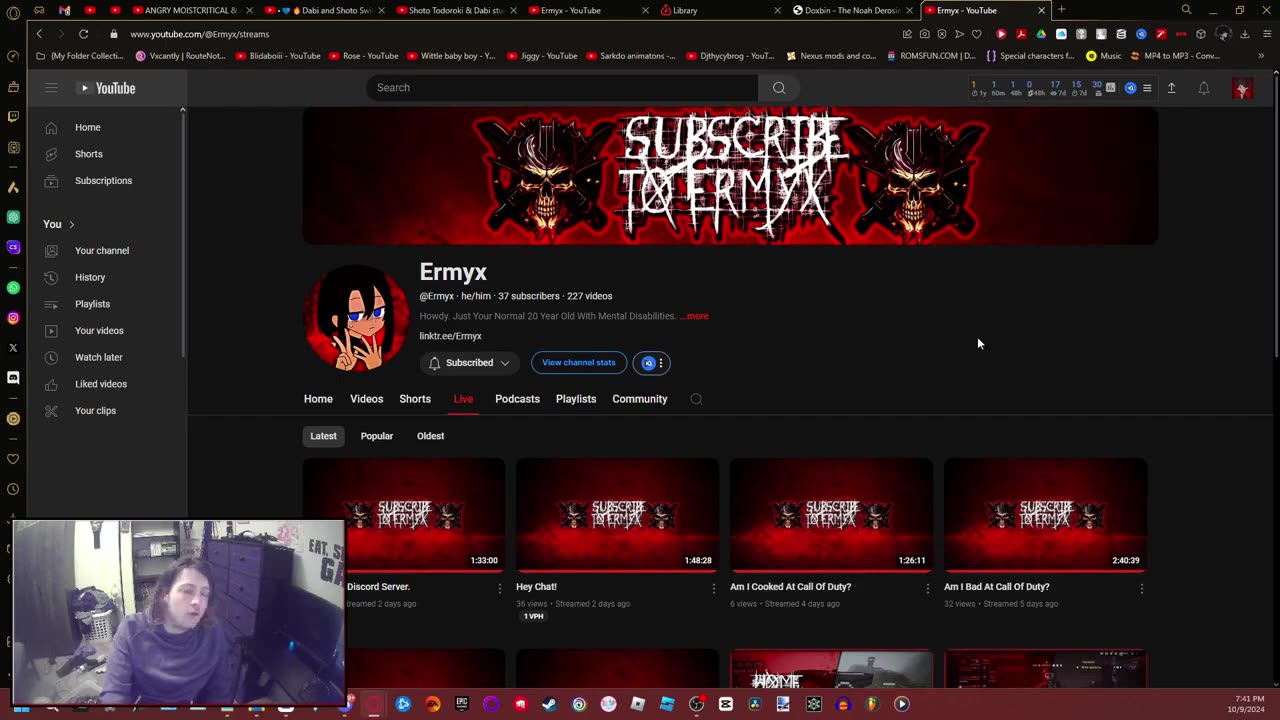
Task: Switch to channel Home tab
Action: (318, 399)
